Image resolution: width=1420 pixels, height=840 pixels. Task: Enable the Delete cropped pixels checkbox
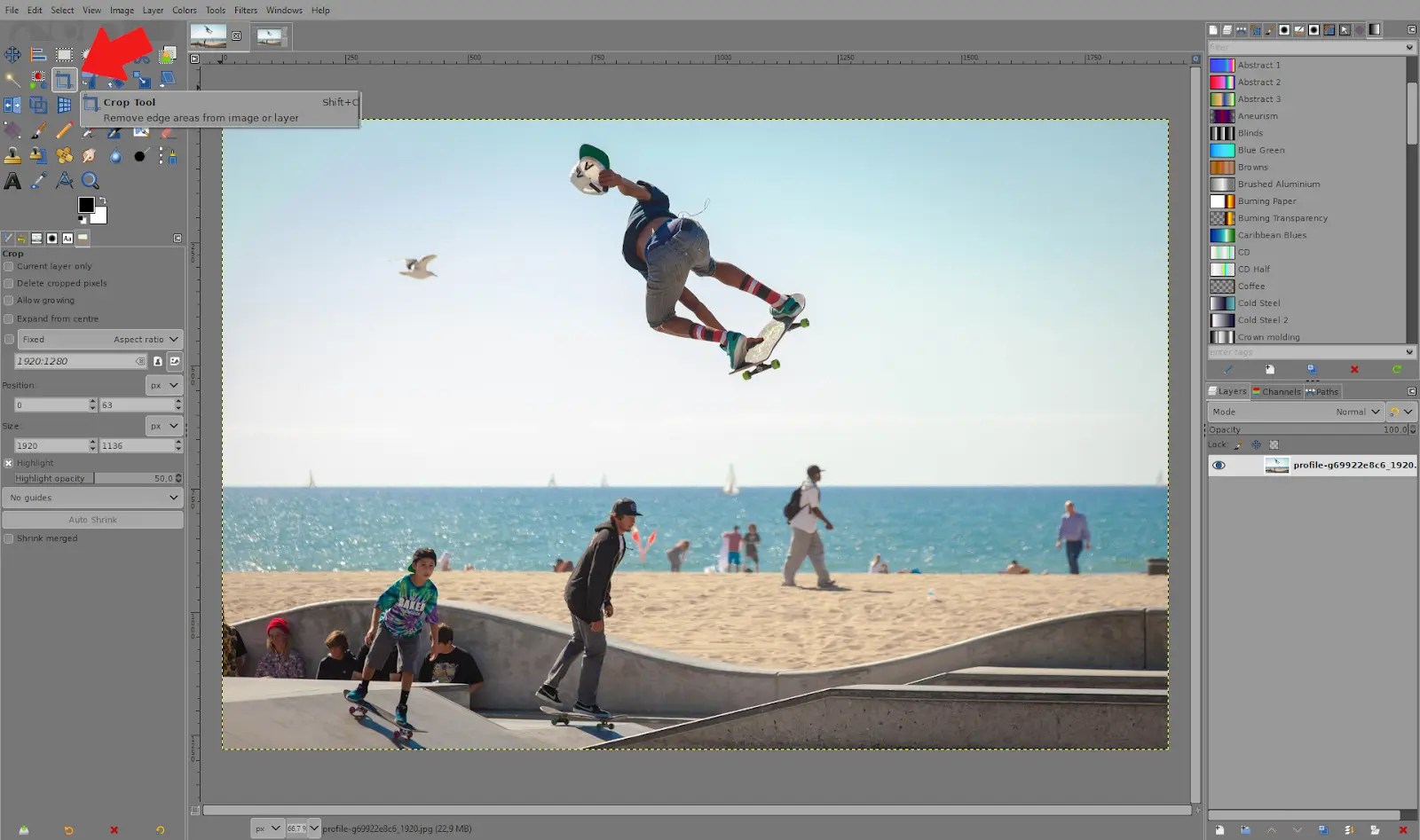tap(8, 283)
